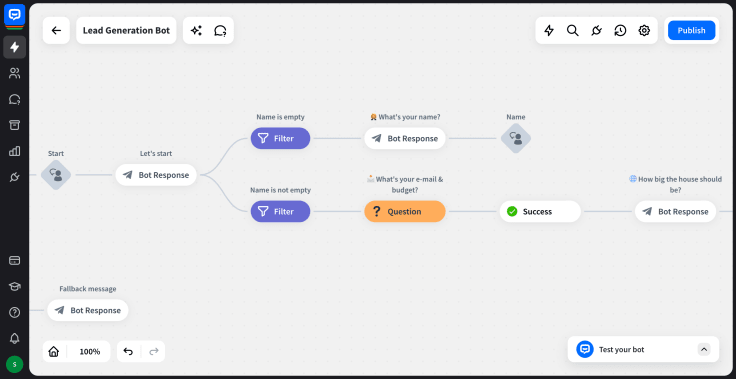736x379 pixels.
Task: Click the "What's your e-mail & budget?" label
Action: tap(405, 185)
